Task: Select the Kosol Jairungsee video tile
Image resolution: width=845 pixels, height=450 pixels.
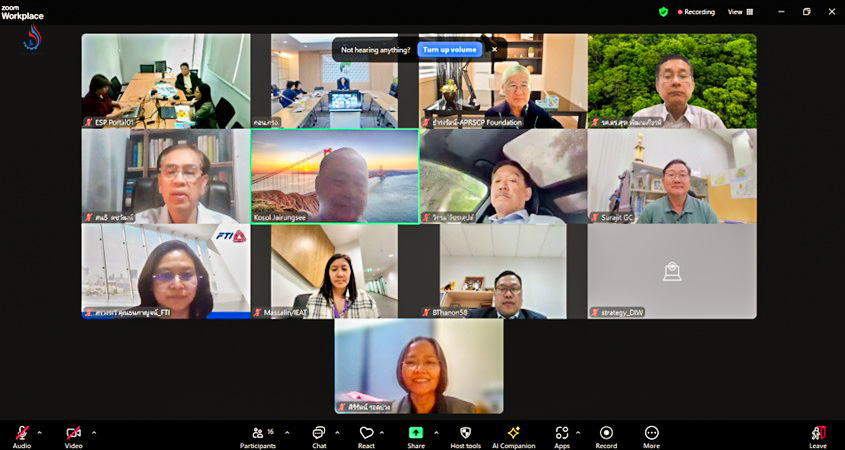Action: pos(334,176)
